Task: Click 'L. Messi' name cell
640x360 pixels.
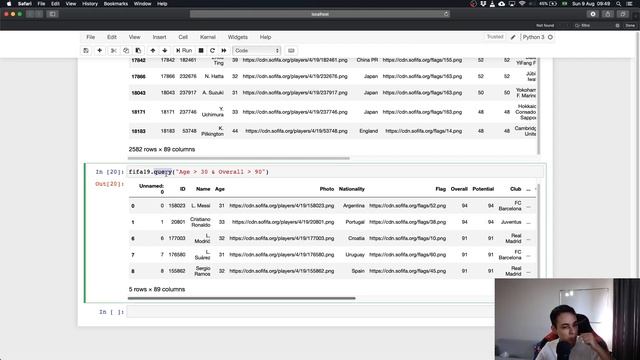Action: pos(200,206)
